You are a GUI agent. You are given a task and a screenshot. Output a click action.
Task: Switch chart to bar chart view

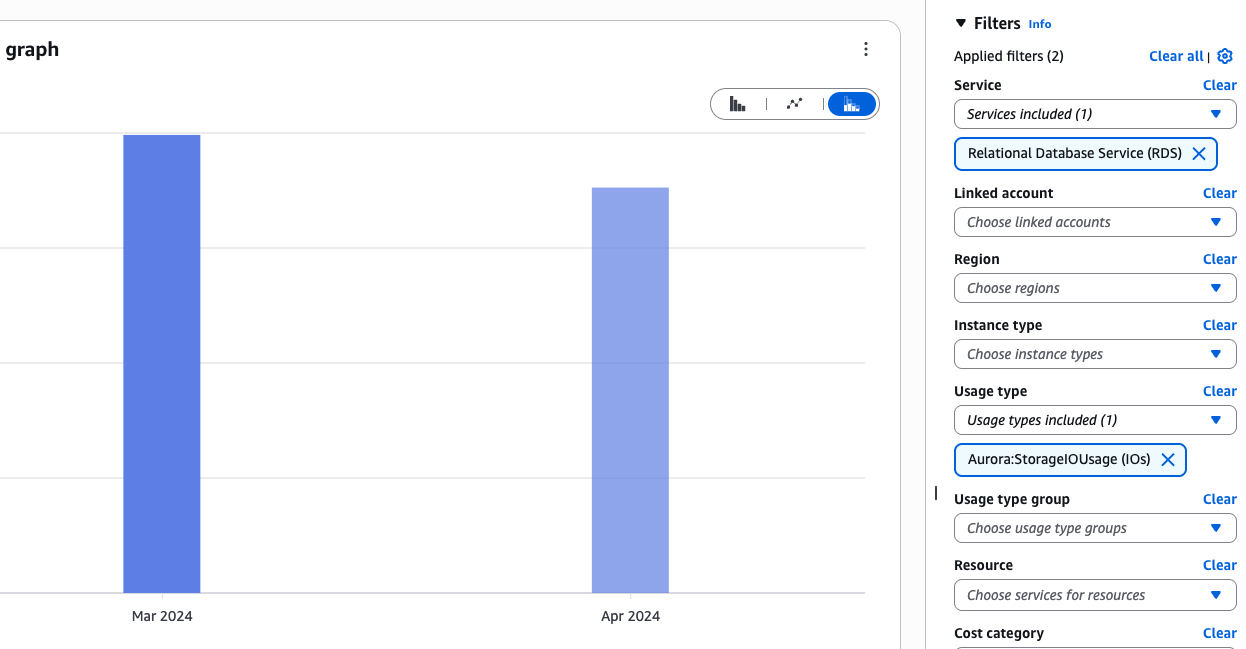(x=738, y=103)
